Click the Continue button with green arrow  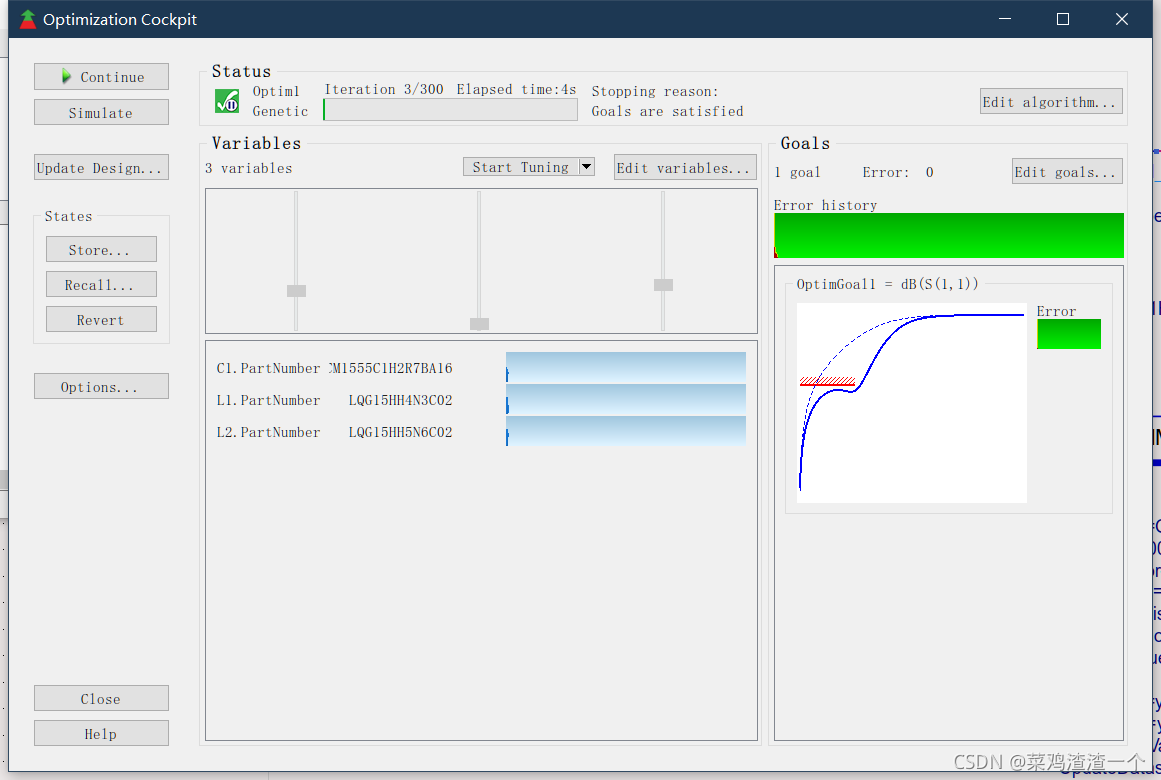click(x=101, y=77)
